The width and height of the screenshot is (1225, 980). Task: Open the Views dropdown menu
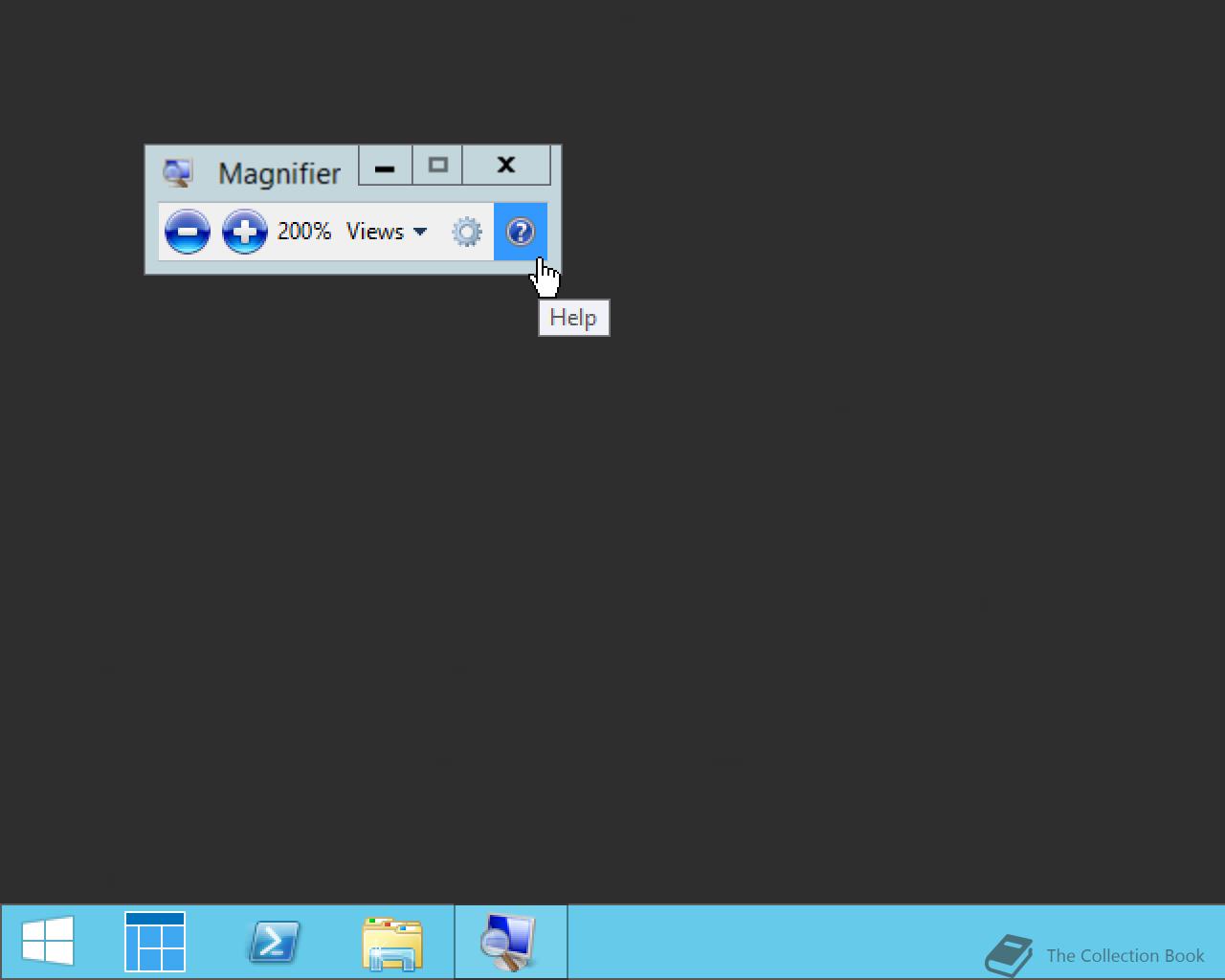point(387,232)
